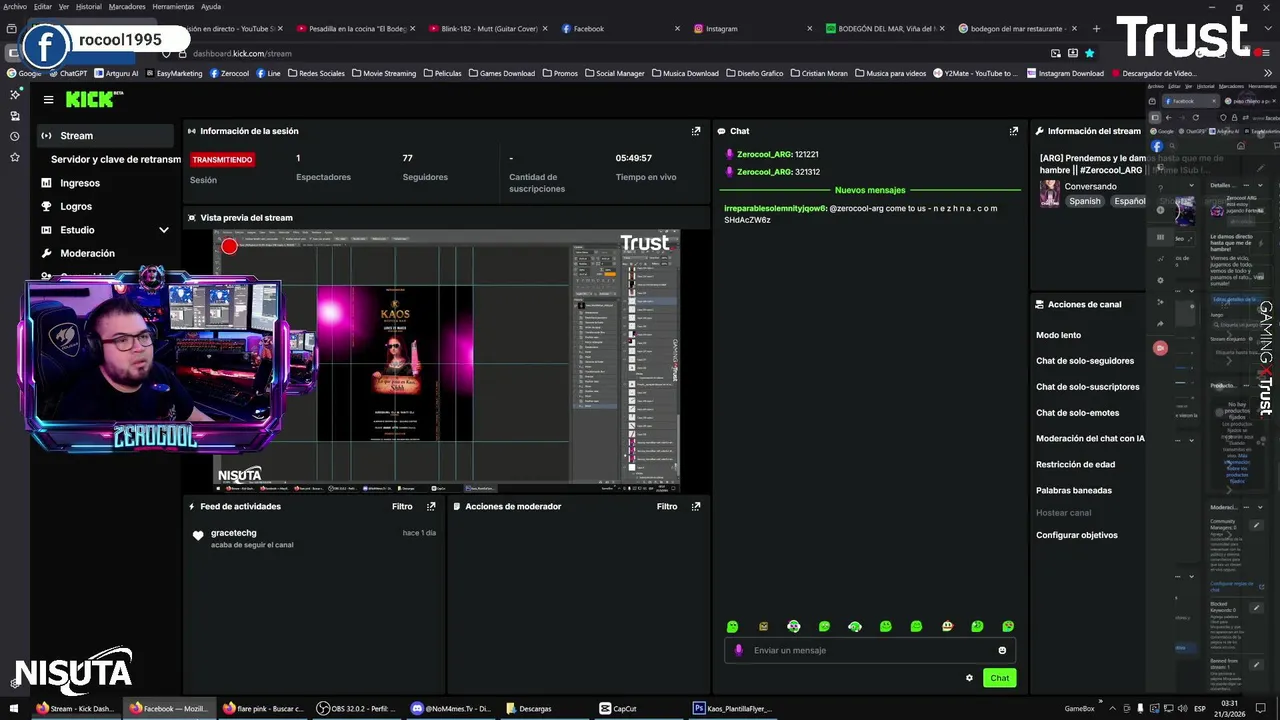Open the Kick hamburger sidebar menu
Screen dimensions: 1280x720
48,99
